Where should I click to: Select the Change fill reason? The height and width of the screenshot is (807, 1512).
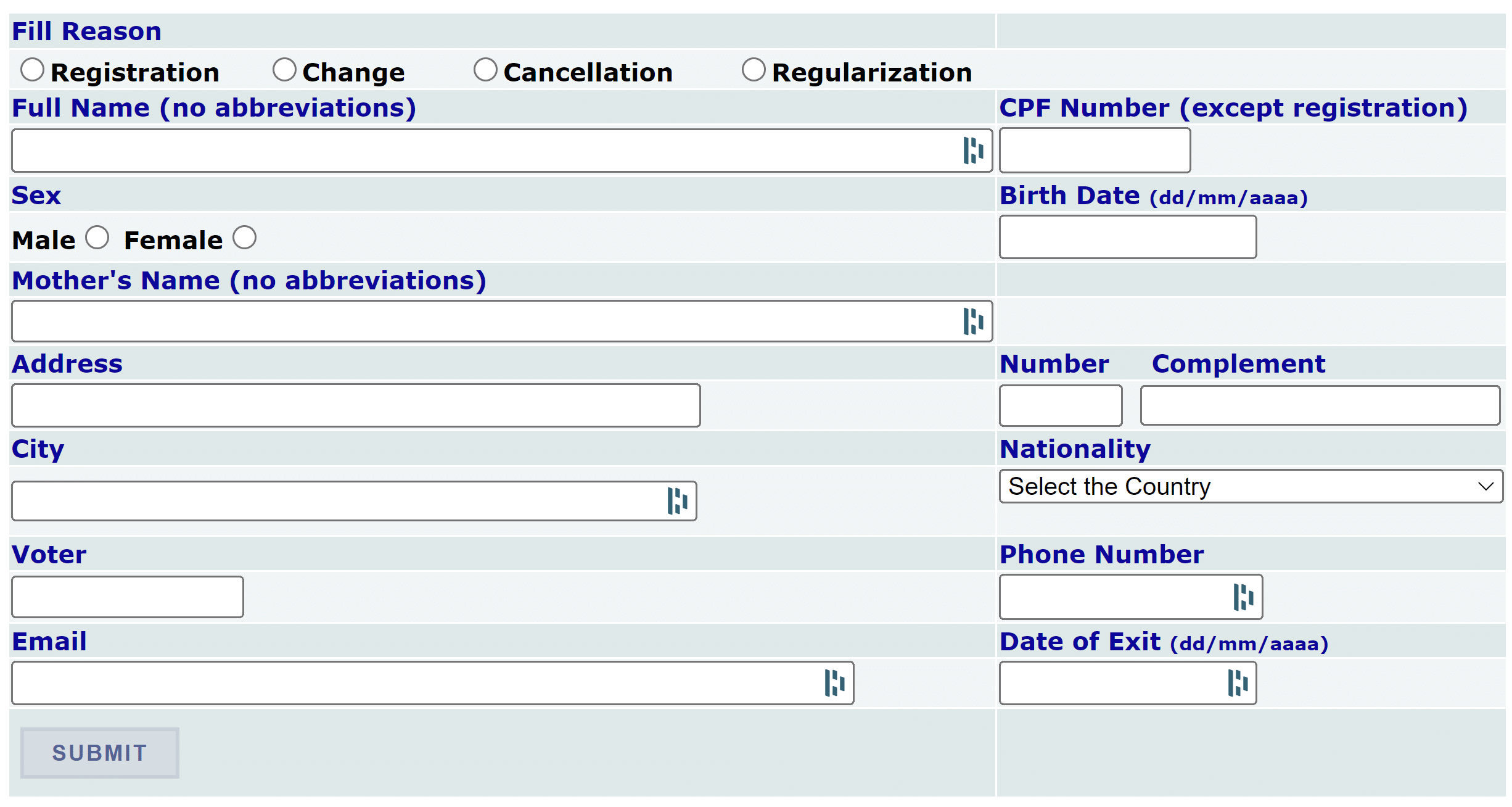point(285,70)
